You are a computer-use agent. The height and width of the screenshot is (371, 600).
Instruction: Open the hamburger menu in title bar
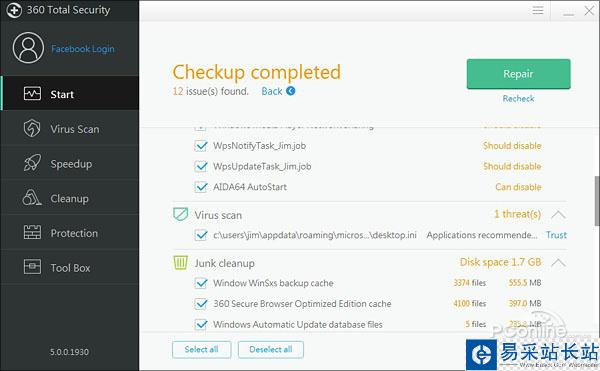point(538,10)
